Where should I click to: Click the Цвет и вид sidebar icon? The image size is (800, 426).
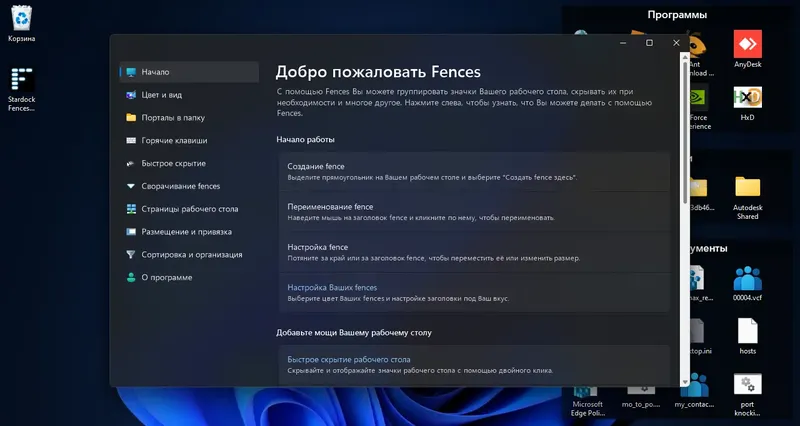point(131,95)
